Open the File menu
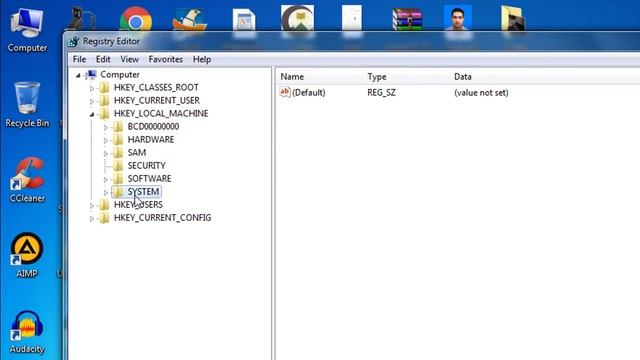Viewport: 640px width, 360px height. [x=79, y=59]
